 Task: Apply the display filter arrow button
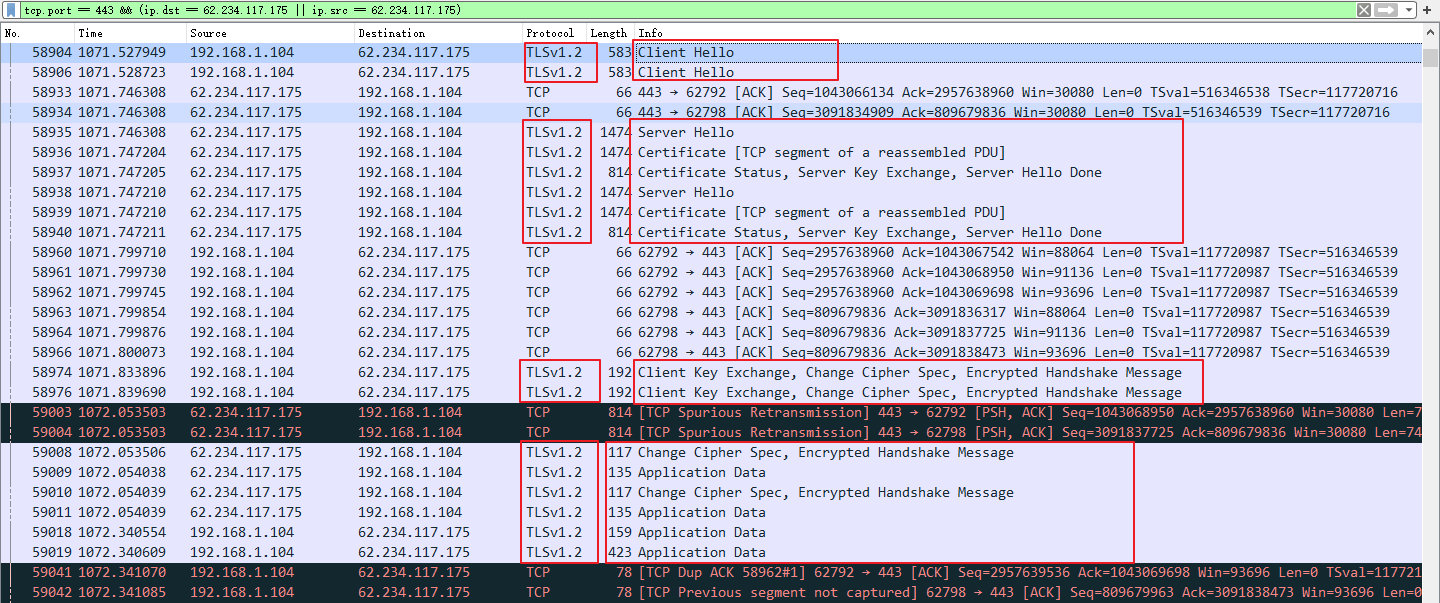[x=1385, y=10]
